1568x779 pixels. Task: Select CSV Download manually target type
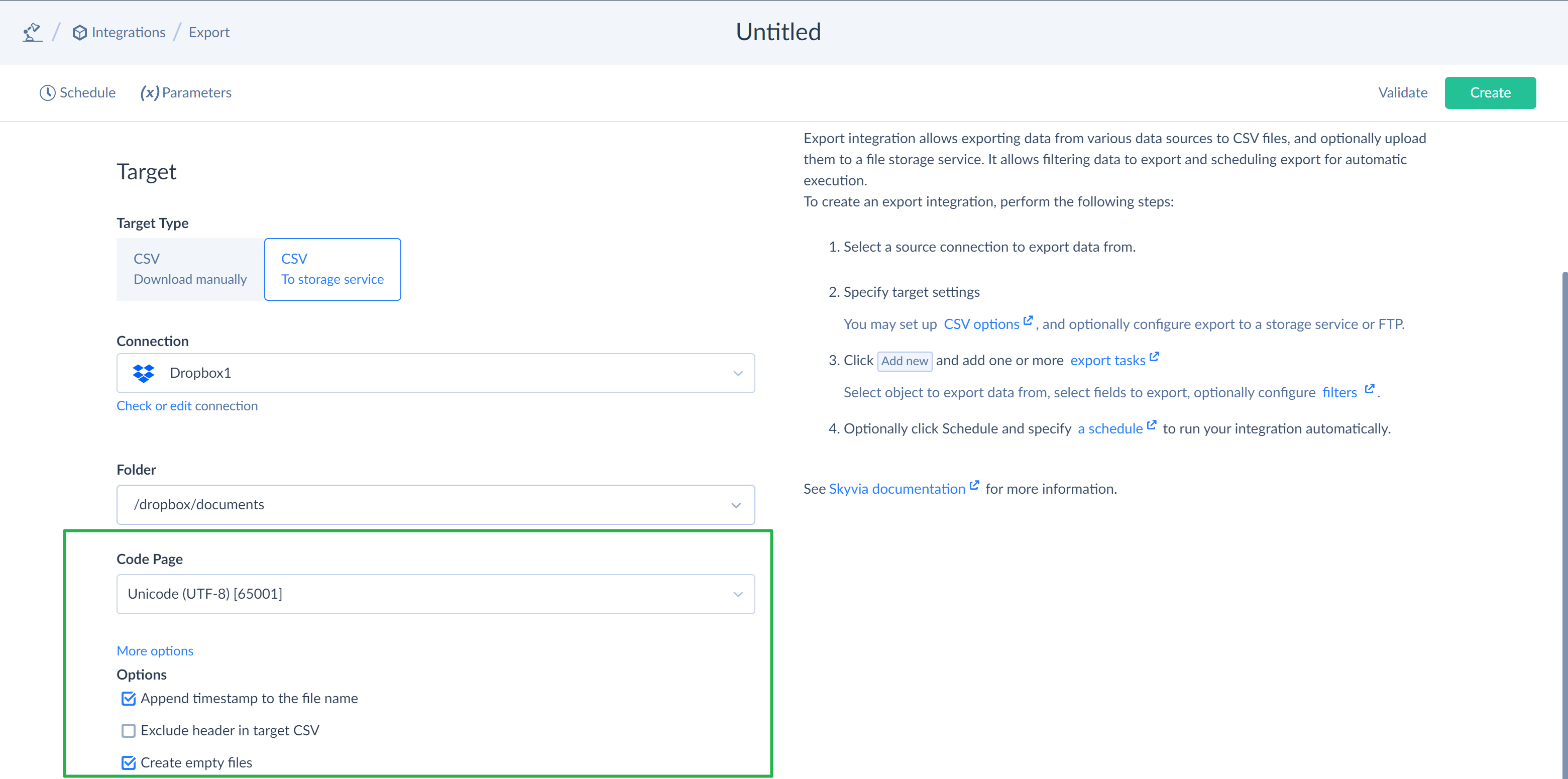[x=190, y=269]
